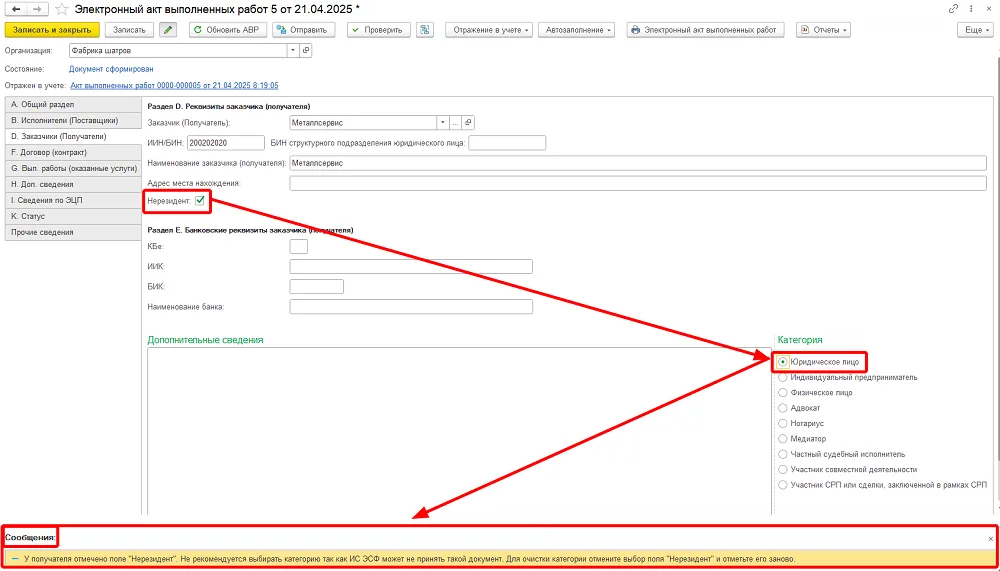Click the БИК input field

(316, 286)
